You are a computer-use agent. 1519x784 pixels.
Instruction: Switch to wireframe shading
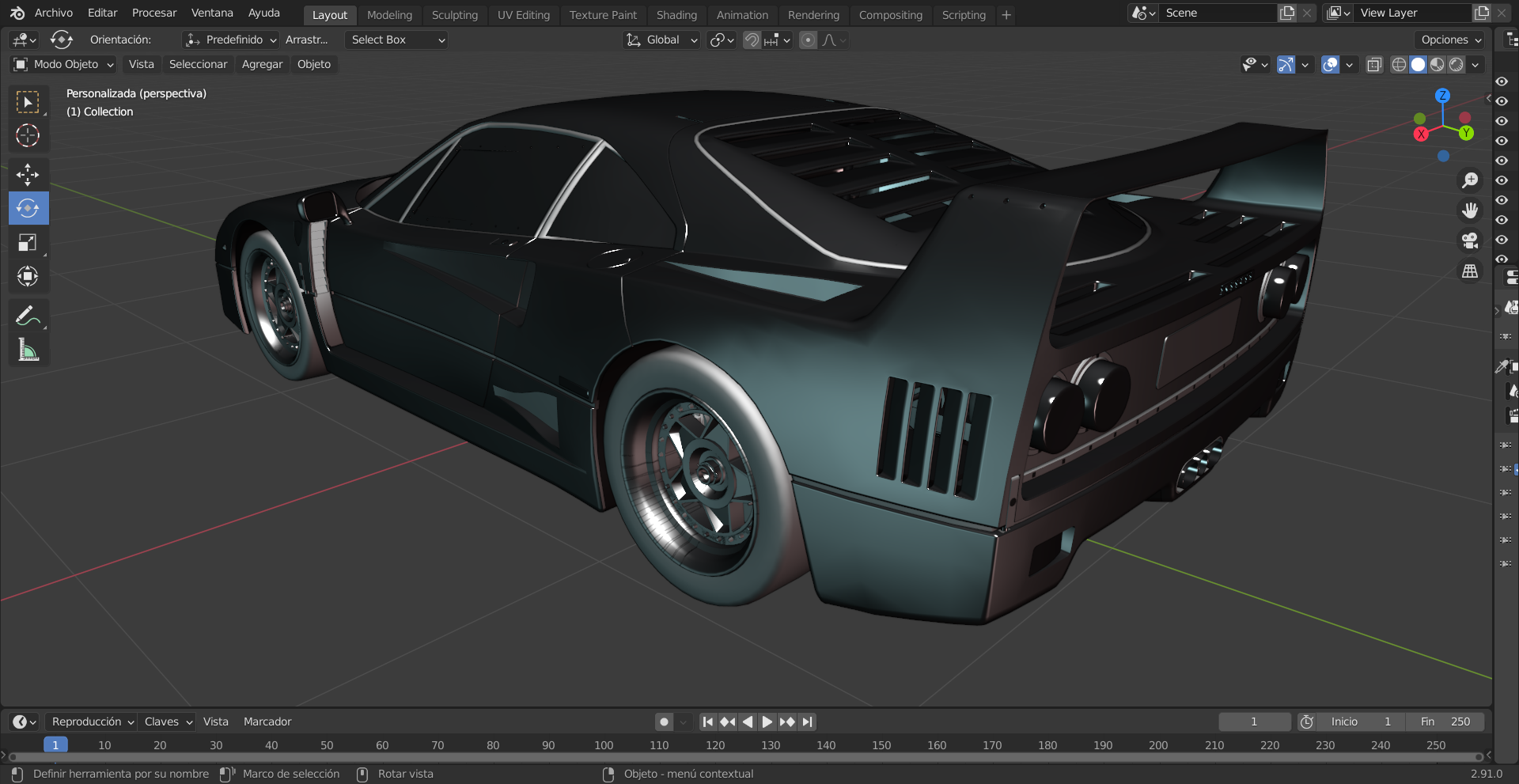coord(1399,64)
